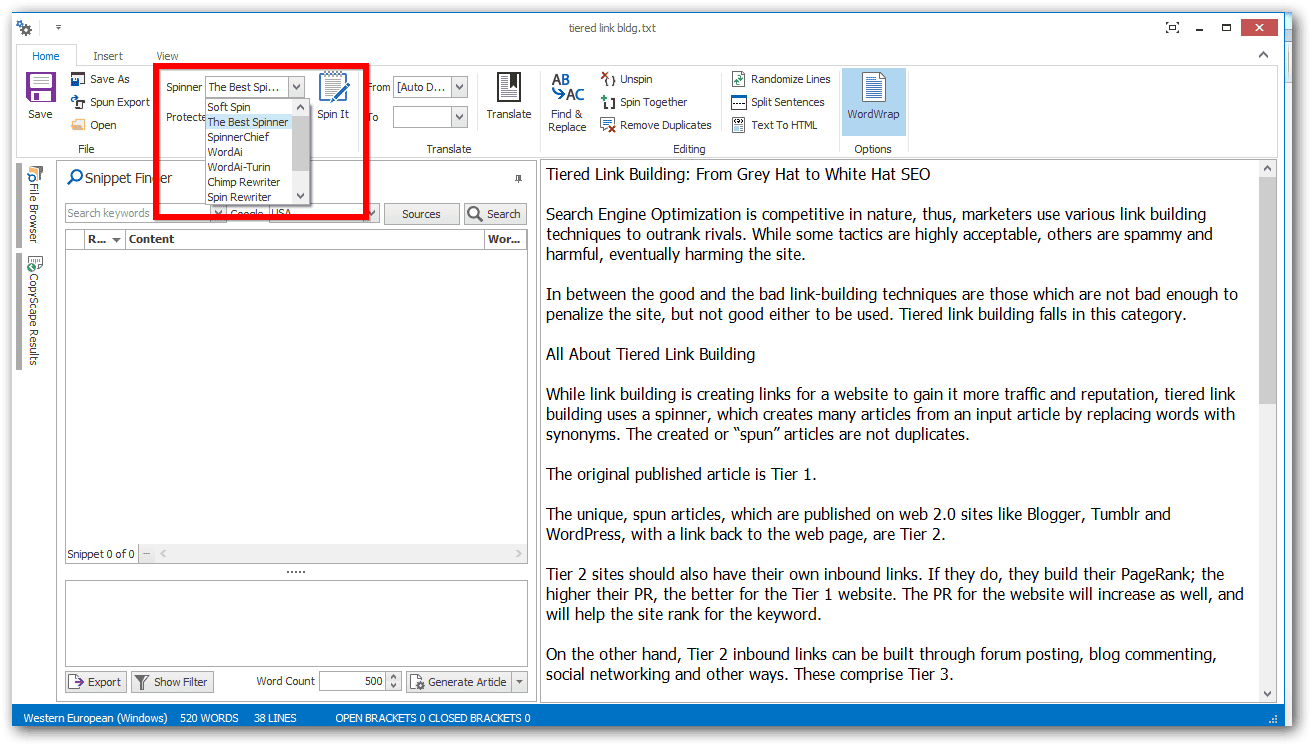The height and width of the screenshot is (746, 1312).
Task: Open the USA country dropdown arrow
Action: (x=373, y=213)
